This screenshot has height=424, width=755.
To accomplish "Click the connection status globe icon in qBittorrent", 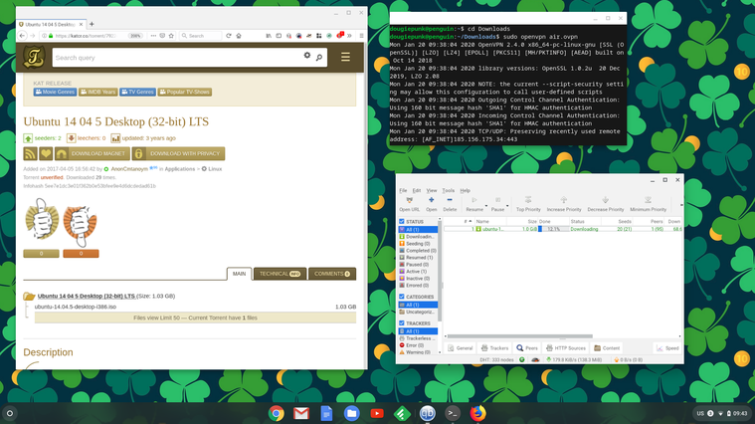I will (x=522, y=360).
